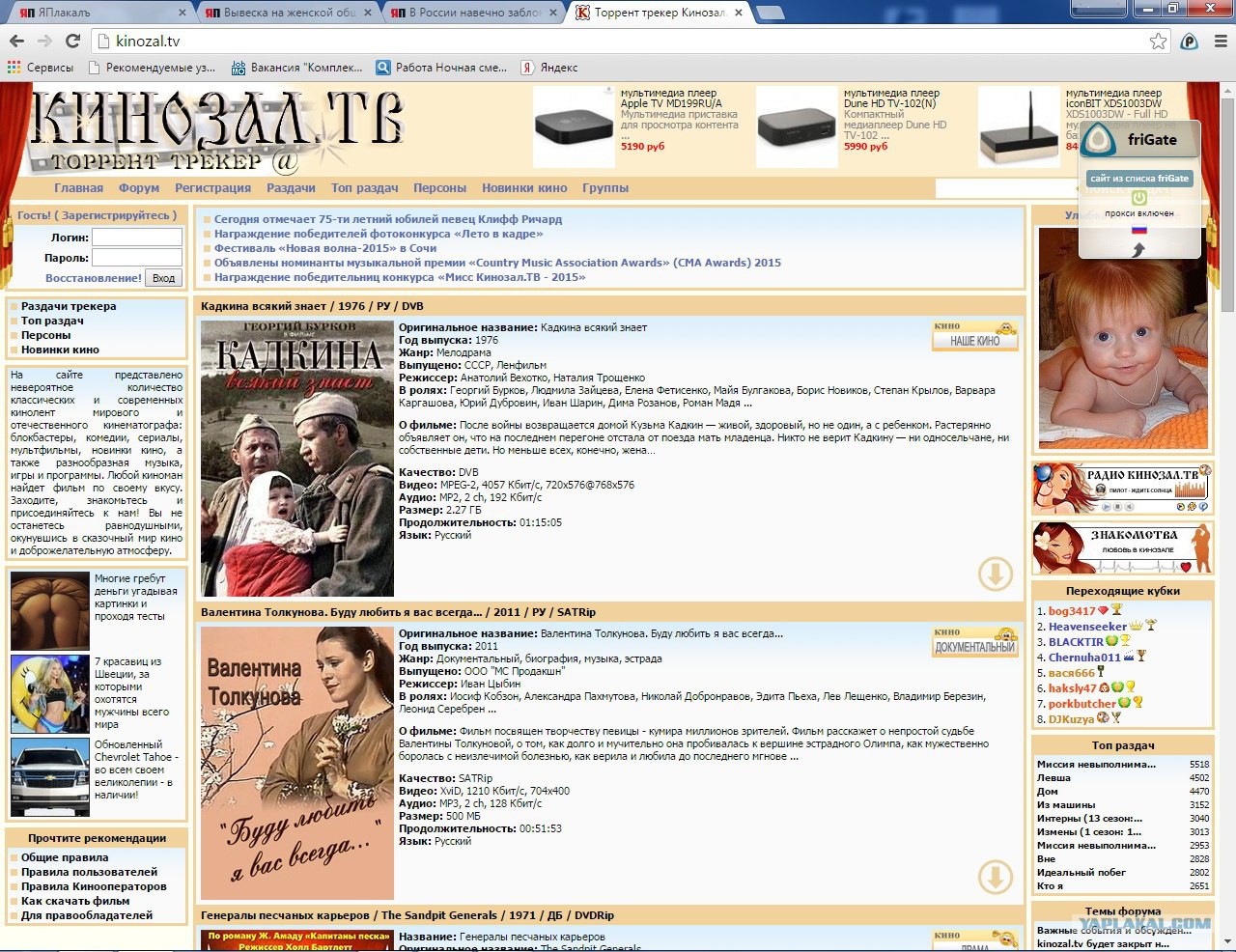Open Левша in Топ раздач list

pyautogui.click(x=1053, y=777)
